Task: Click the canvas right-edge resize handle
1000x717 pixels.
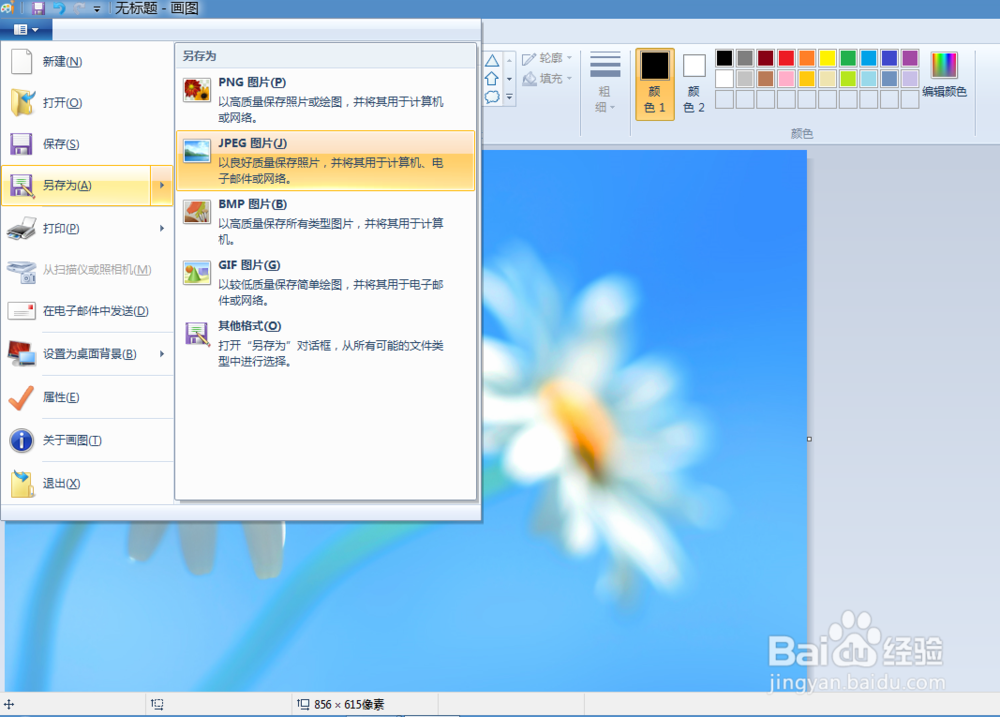Action: (809, 439)
